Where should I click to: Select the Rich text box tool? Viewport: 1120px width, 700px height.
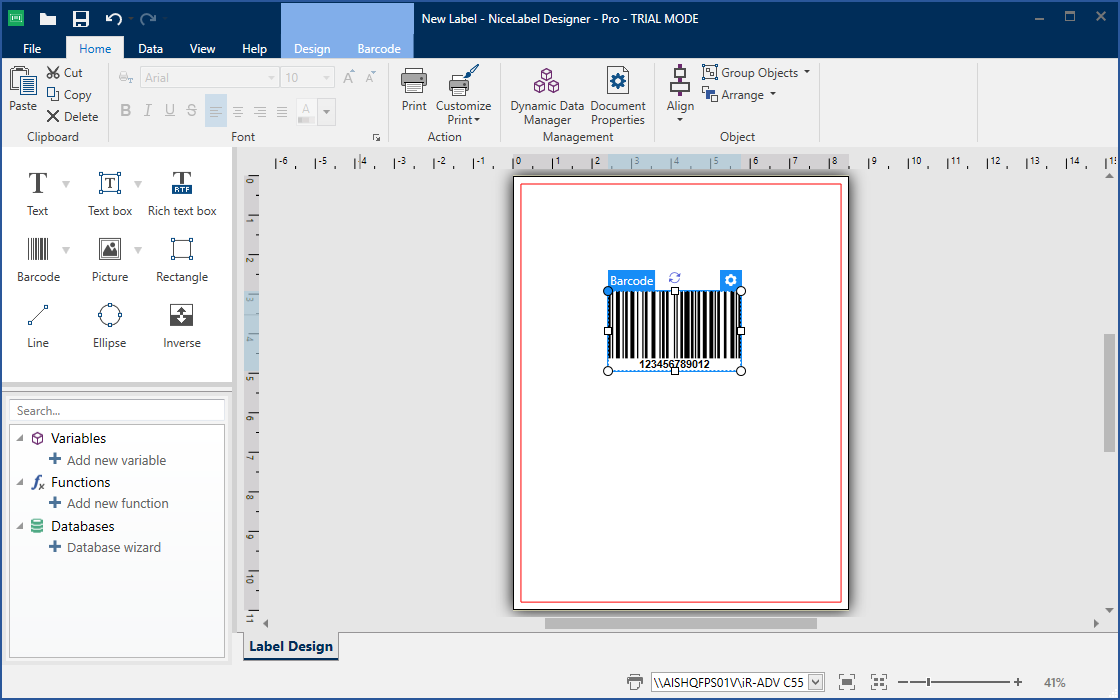[182, 193]
